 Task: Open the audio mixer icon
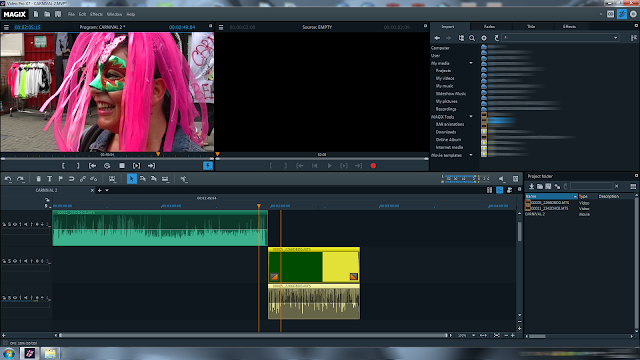point(515,179)
